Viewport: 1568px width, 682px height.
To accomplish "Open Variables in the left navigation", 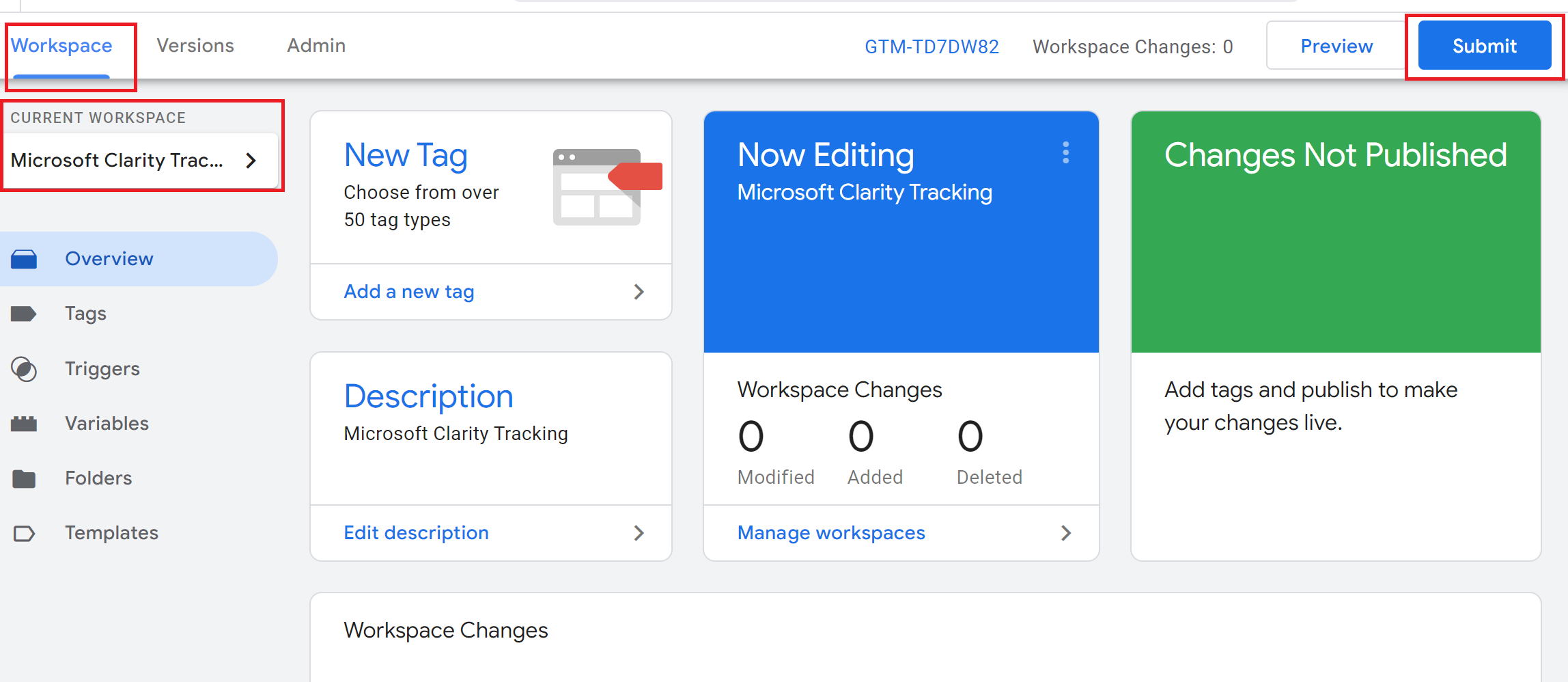I will pyautogui.click(x=139, y=424).
